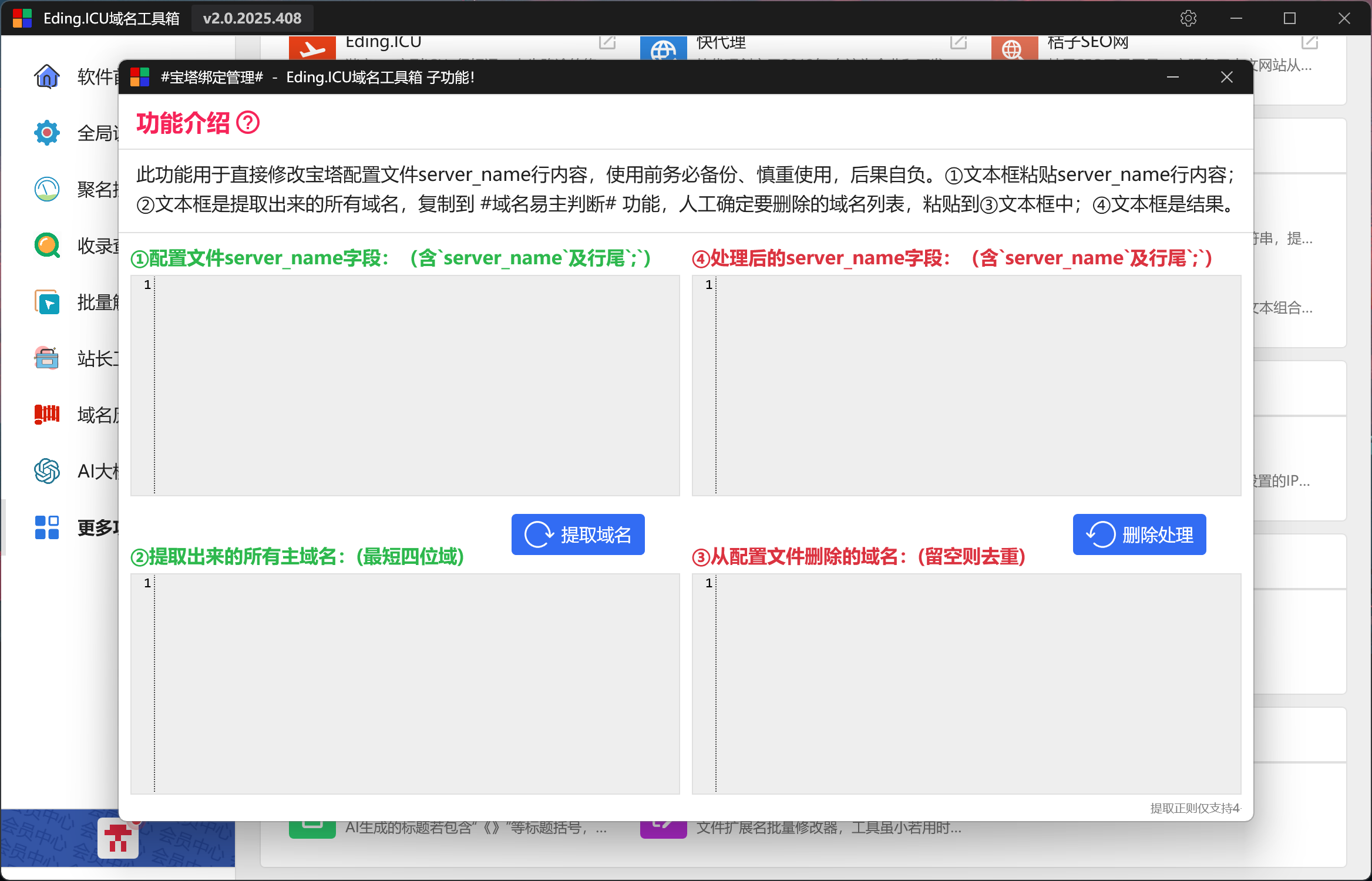
Task: Open the blue gear global settings icon
Action: point(47,133)
